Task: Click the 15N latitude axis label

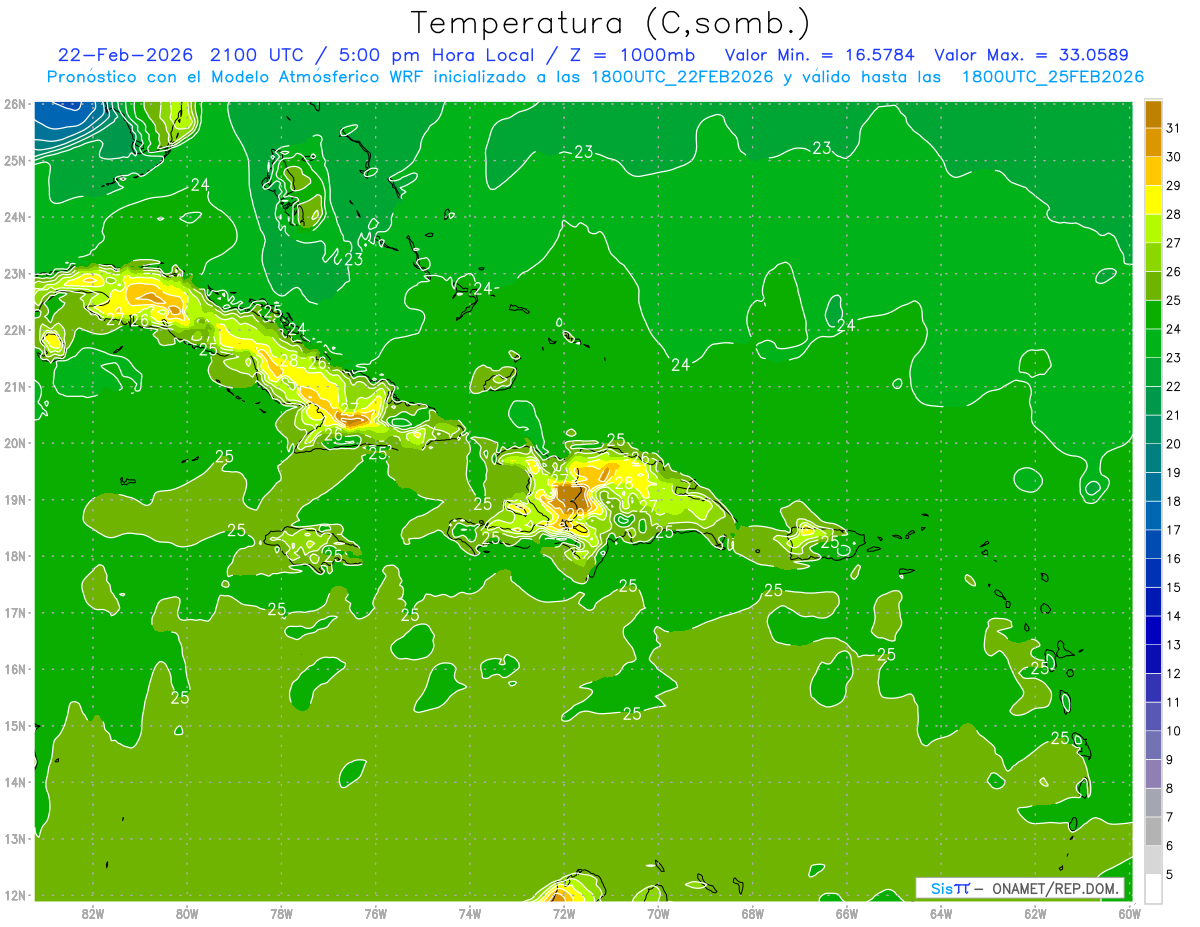Action: (x=14, y=726)
